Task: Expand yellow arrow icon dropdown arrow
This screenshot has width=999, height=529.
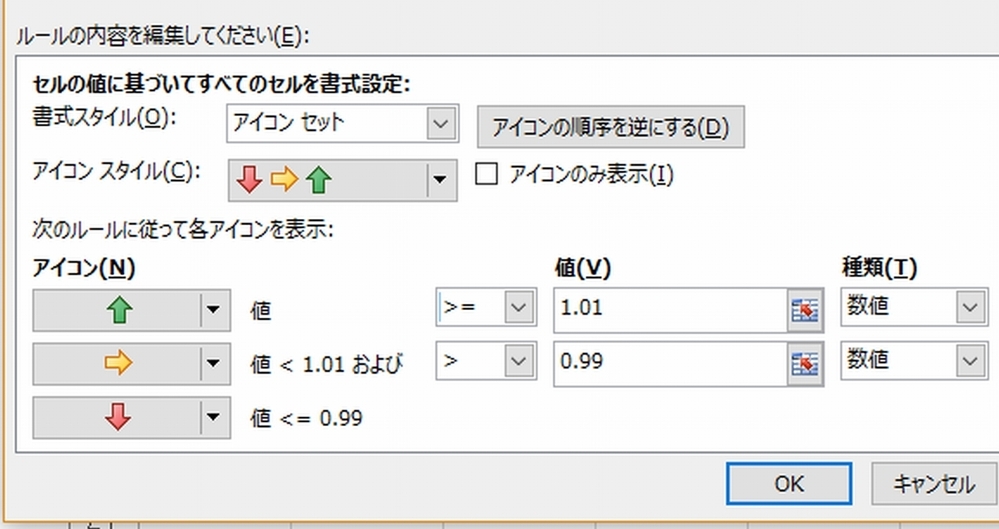Action: click(x=212, y=363)
